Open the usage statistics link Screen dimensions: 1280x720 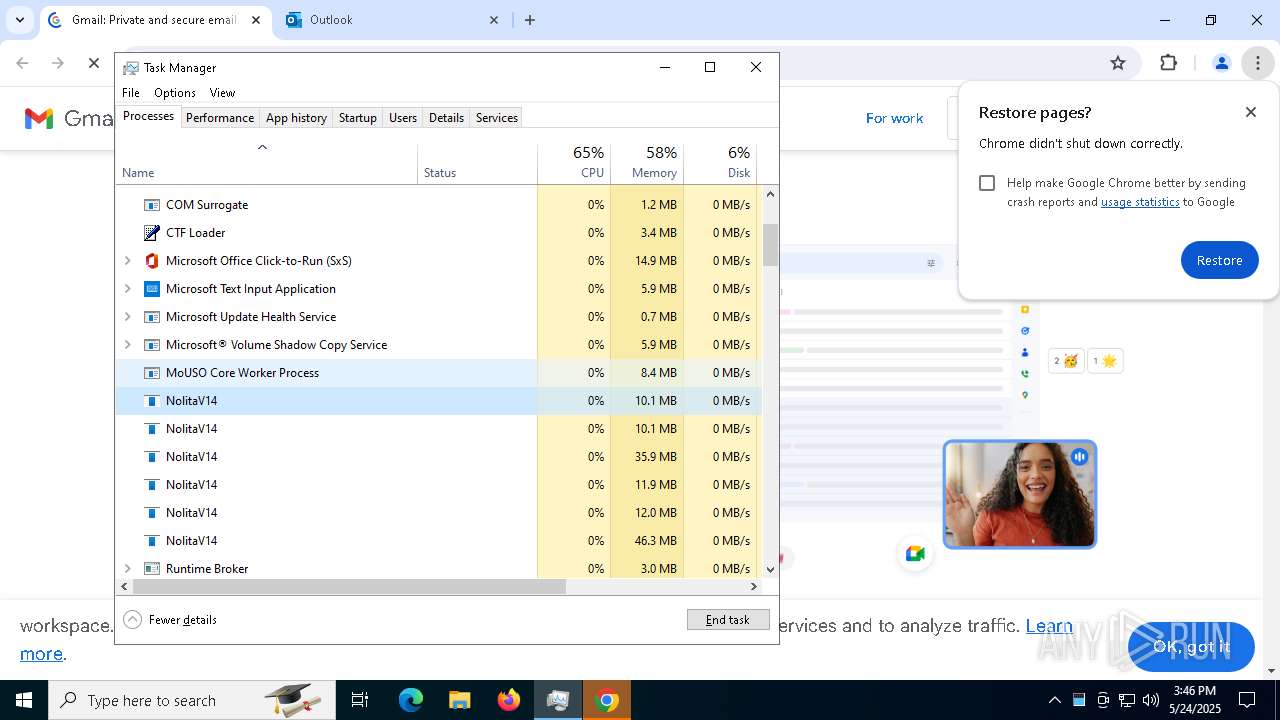coord(1140,202)
